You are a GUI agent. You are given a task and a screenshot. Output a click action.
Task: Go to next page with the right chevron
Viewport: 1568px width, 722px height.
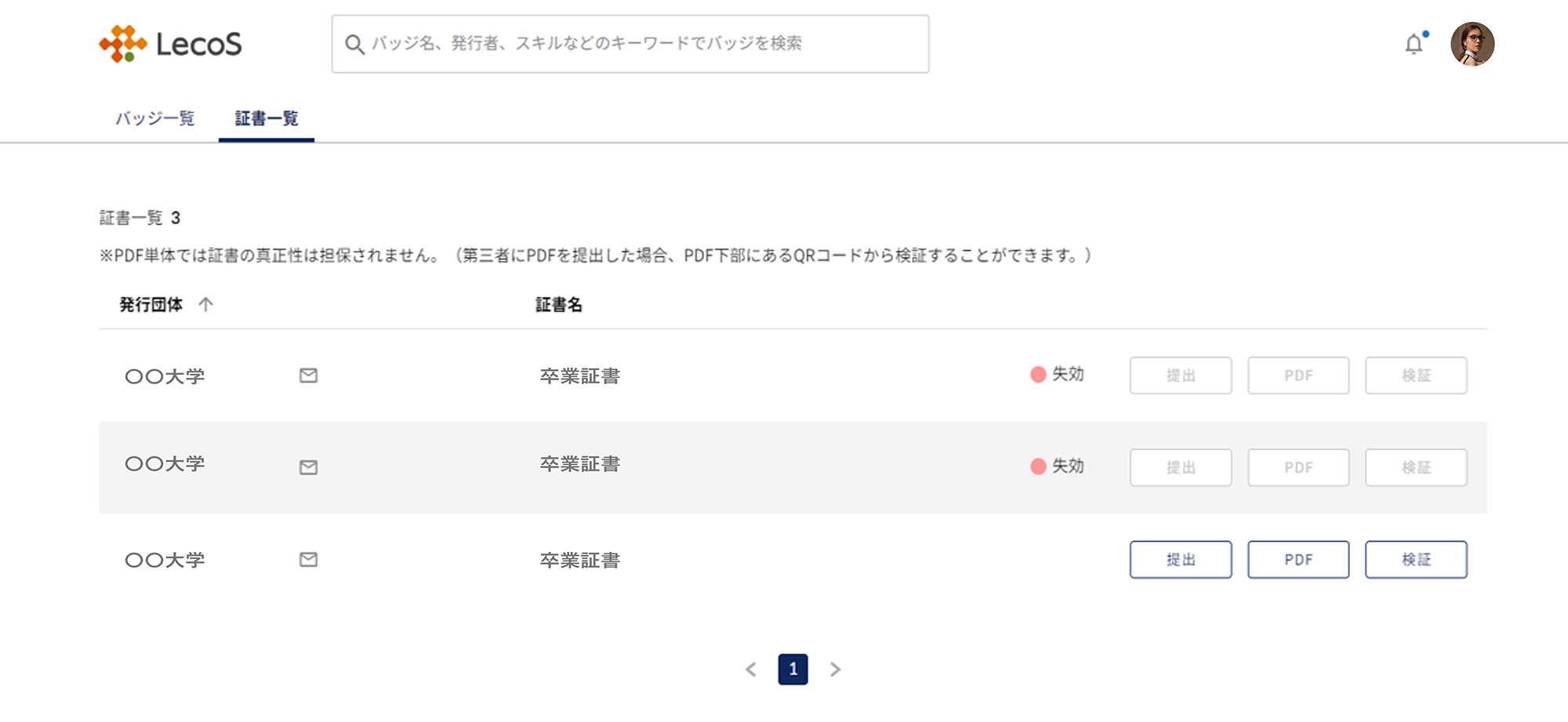pos(836,669)
